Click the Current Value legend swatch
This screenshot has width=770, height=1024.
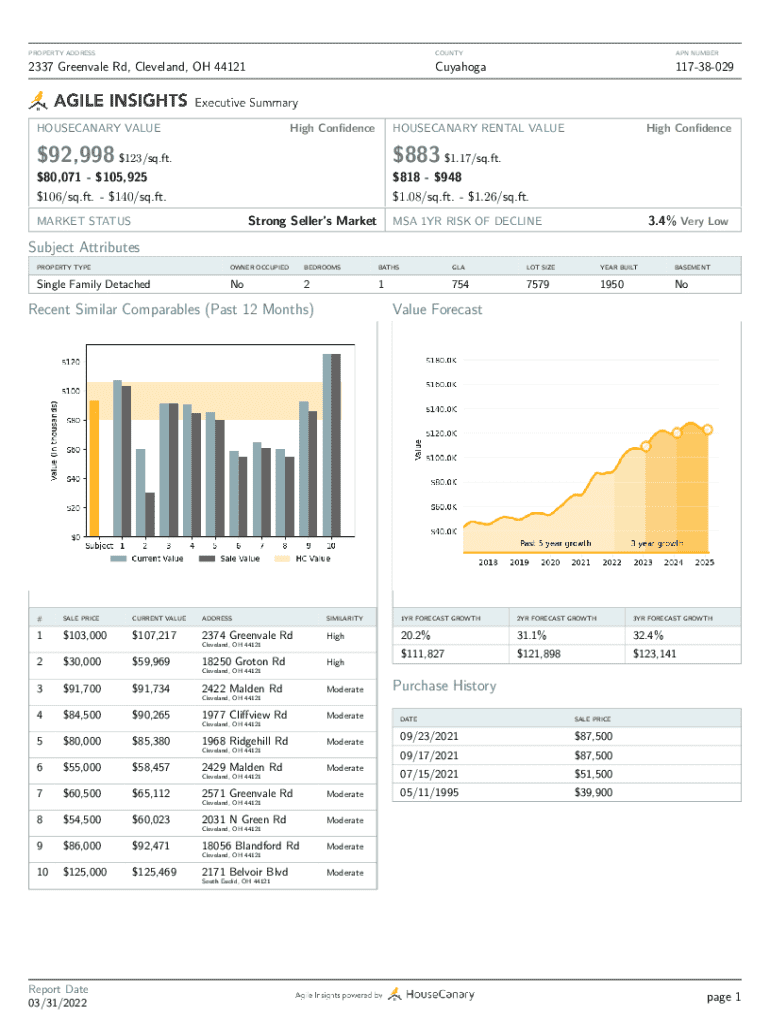point(118,560)
